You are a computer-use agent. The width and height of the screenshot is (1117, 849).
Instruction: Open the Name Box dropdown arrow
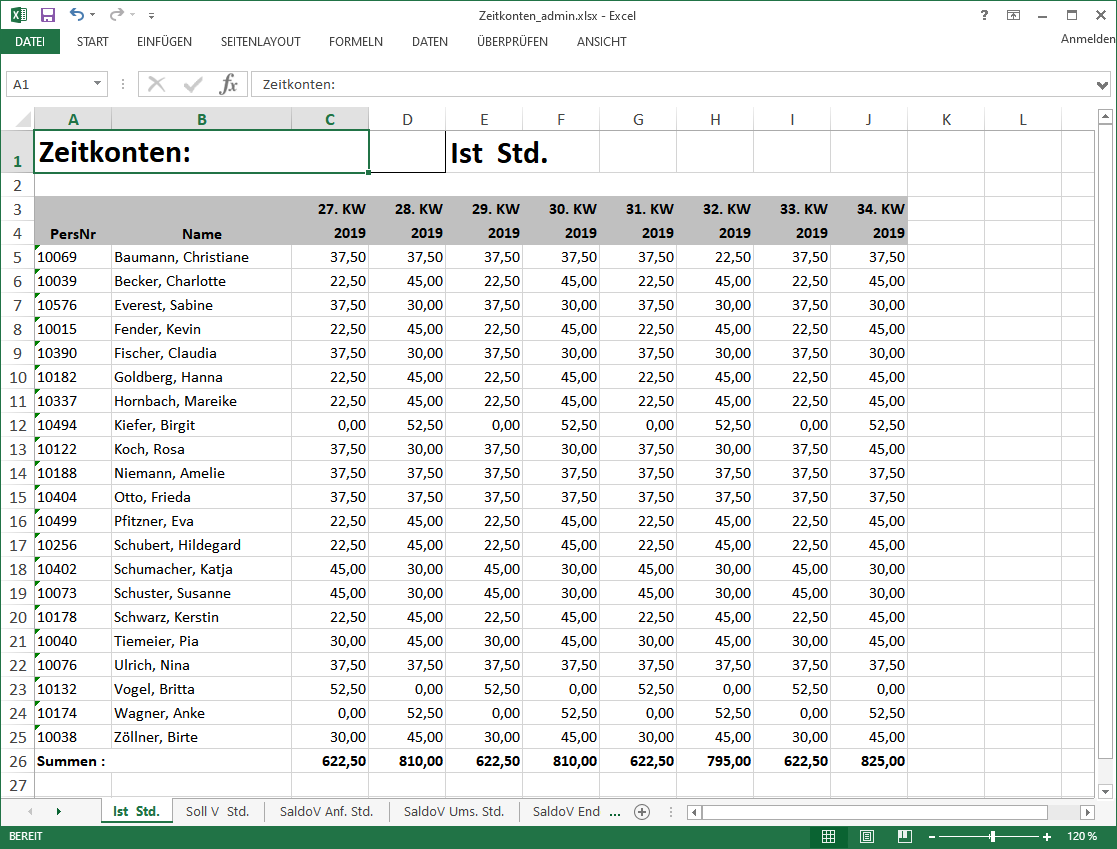click(x=98, y=85)
